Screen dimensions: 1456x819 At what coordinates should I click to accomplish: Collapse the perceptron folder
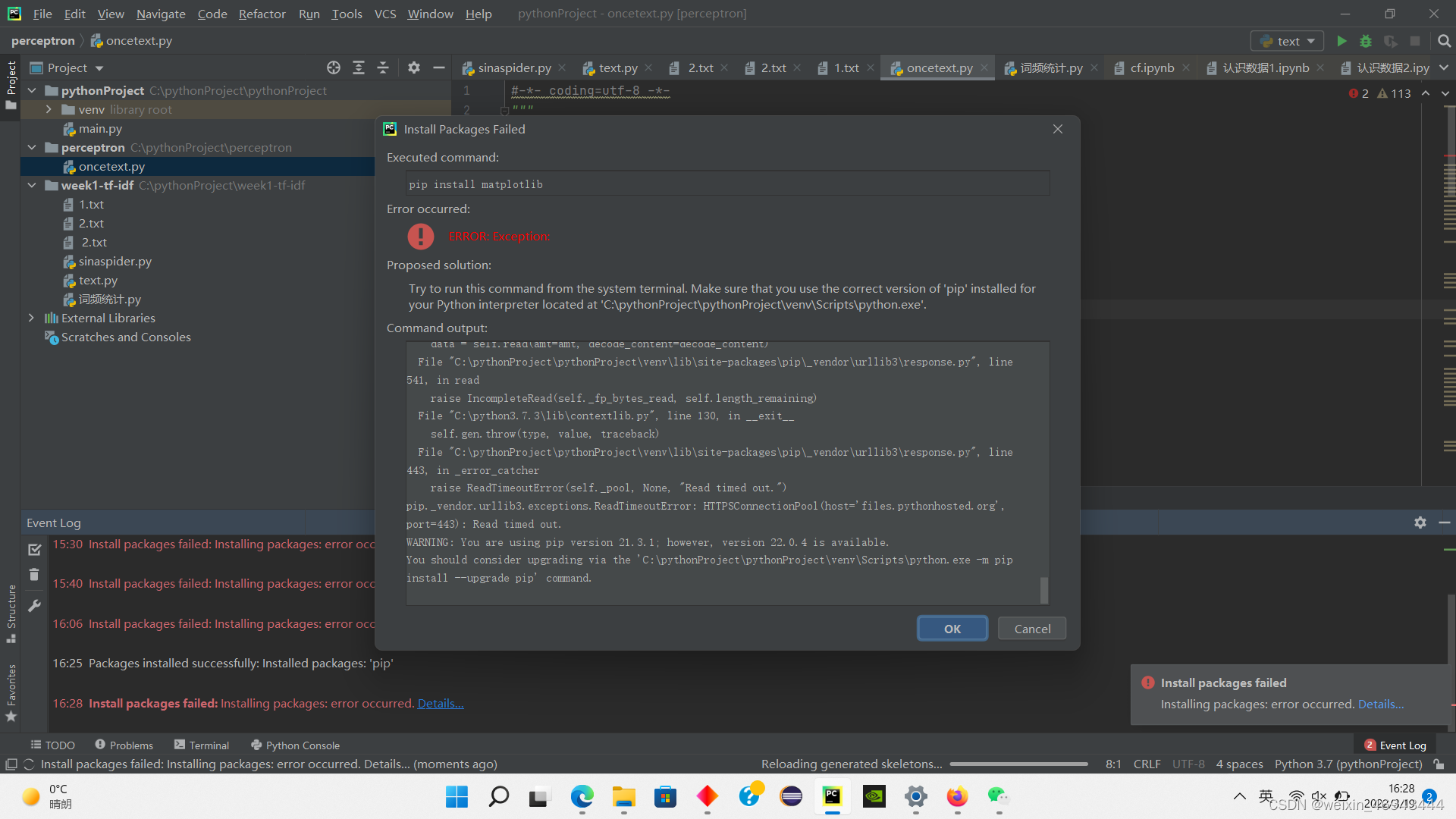(32, 147)
